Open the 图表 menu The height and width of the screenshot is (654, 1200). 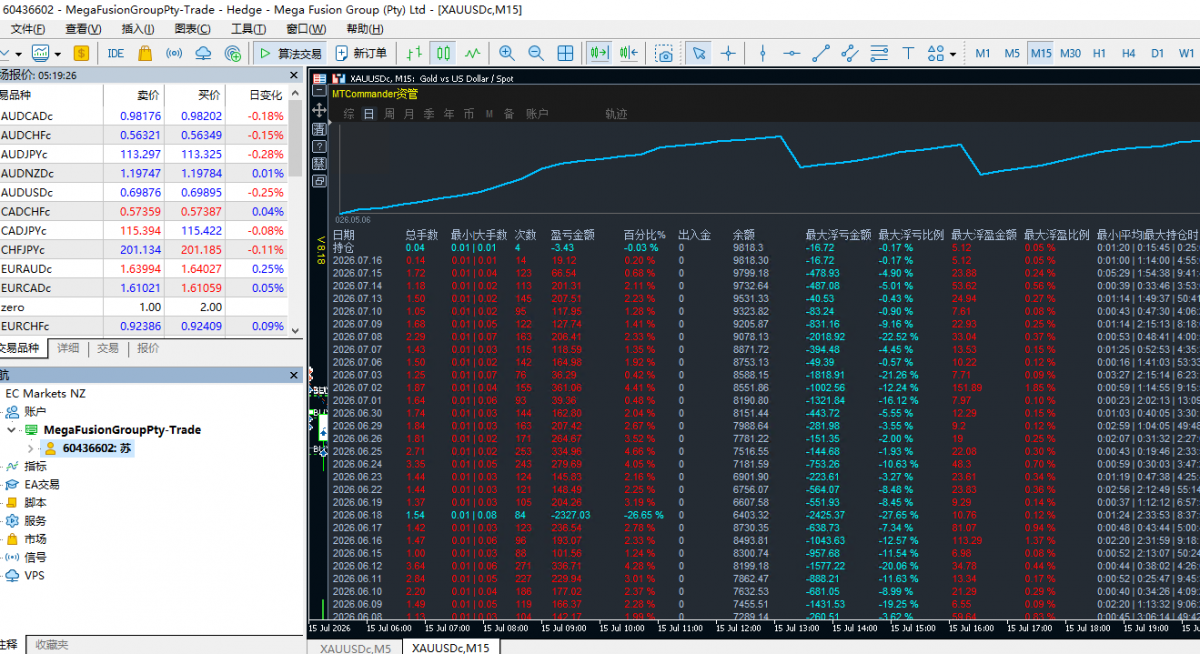point(185,29)
